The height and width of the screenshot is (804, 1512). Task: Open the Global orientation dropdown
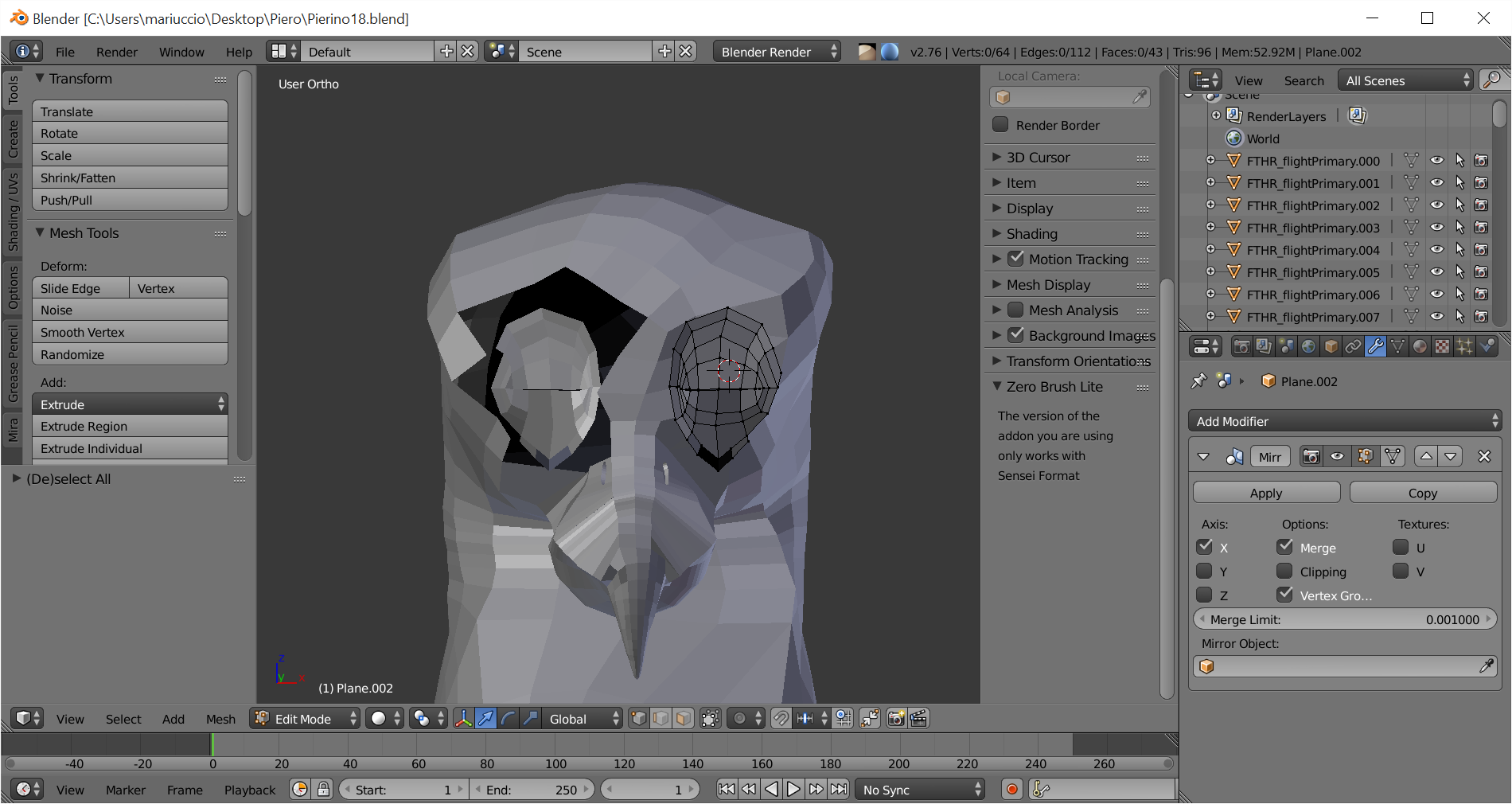(582, 719)
